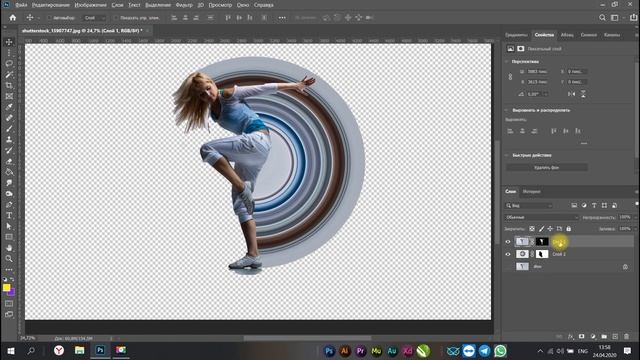The image size is (640, 360).
Task: Collapse the Перспектива section in Properties
Action: 507,62
